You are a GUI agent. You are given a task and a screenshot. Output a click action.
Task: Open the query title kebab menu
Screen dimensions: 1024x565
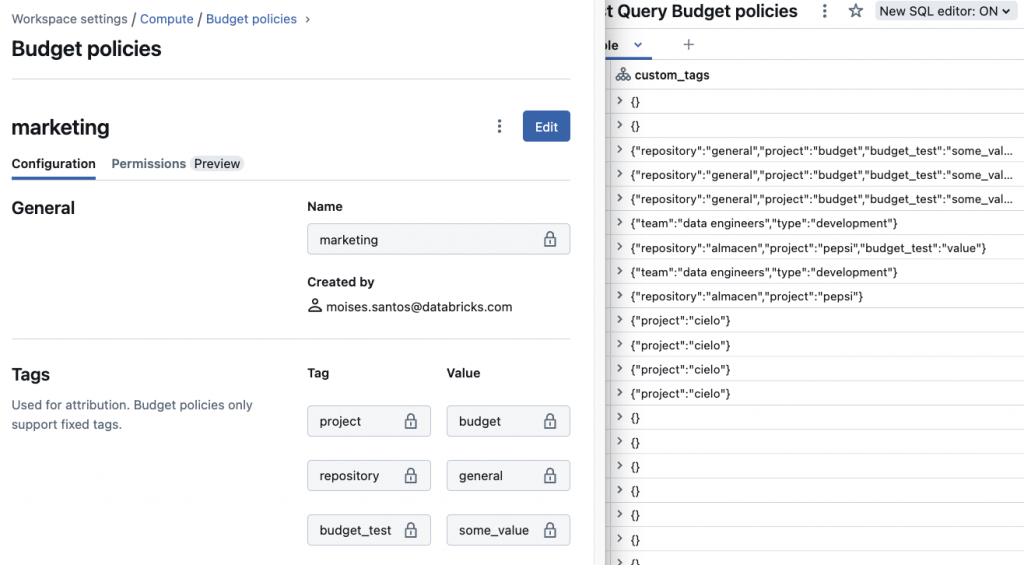coord(824,11)
